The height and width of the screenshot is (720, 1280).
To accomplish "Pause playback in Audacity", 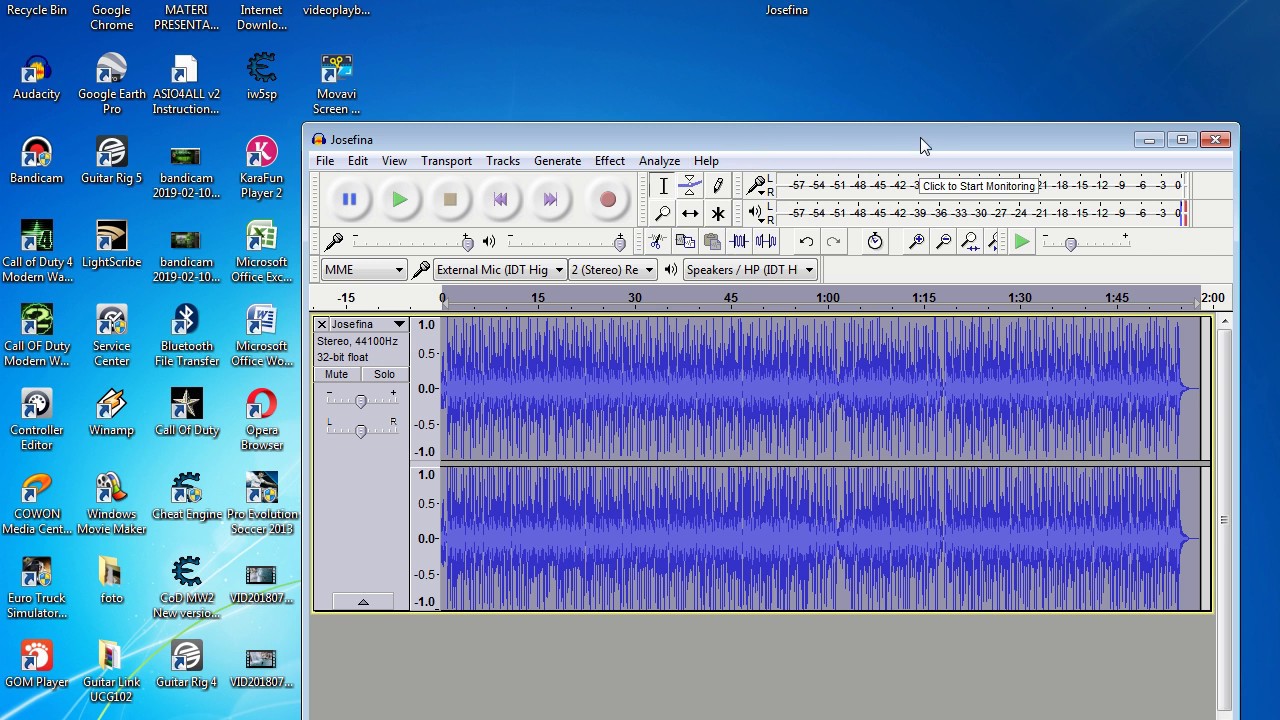I will [349, 200].
